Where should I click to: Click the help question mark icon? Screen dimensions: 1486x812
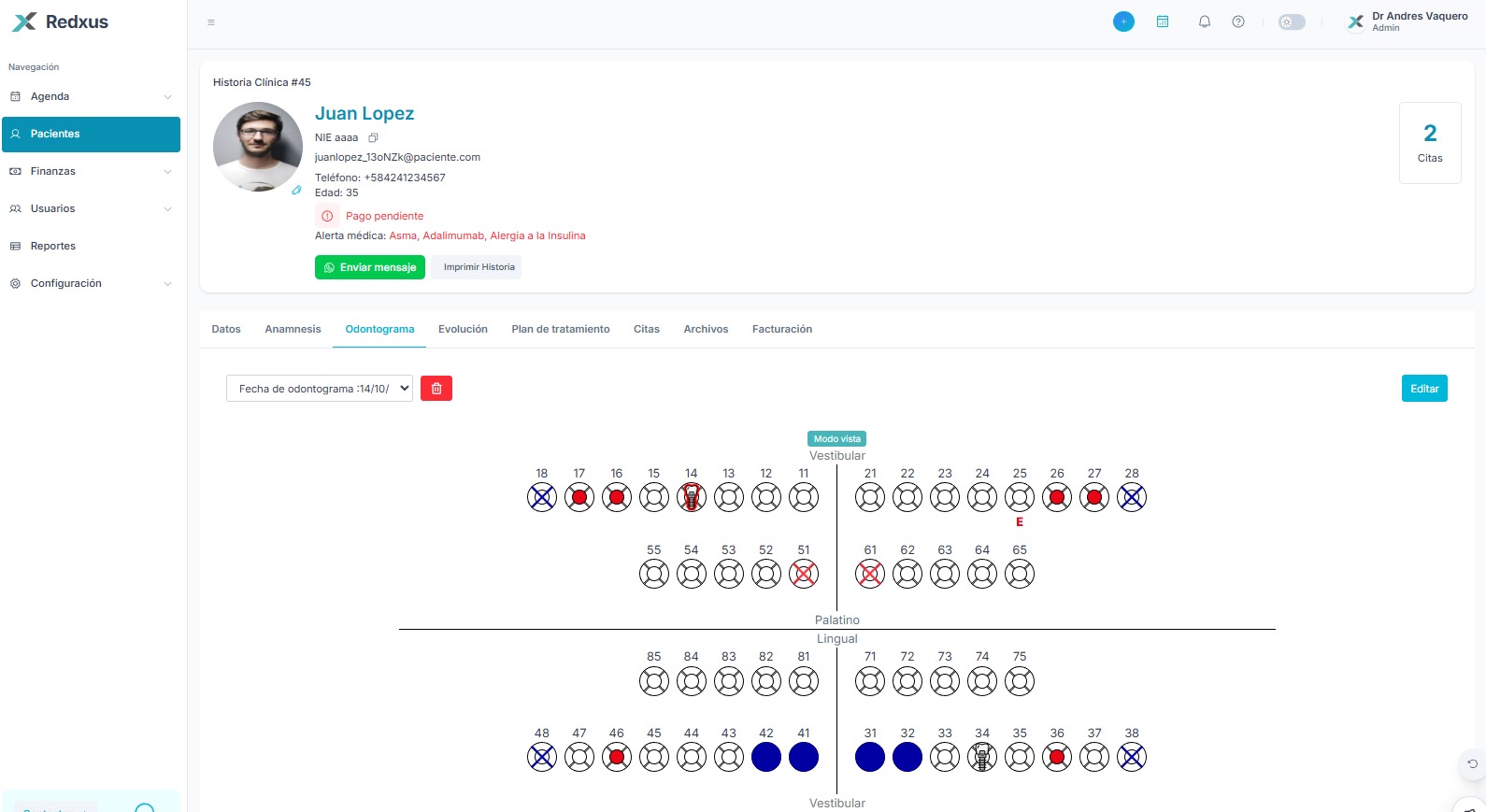tap(1238, 21)
